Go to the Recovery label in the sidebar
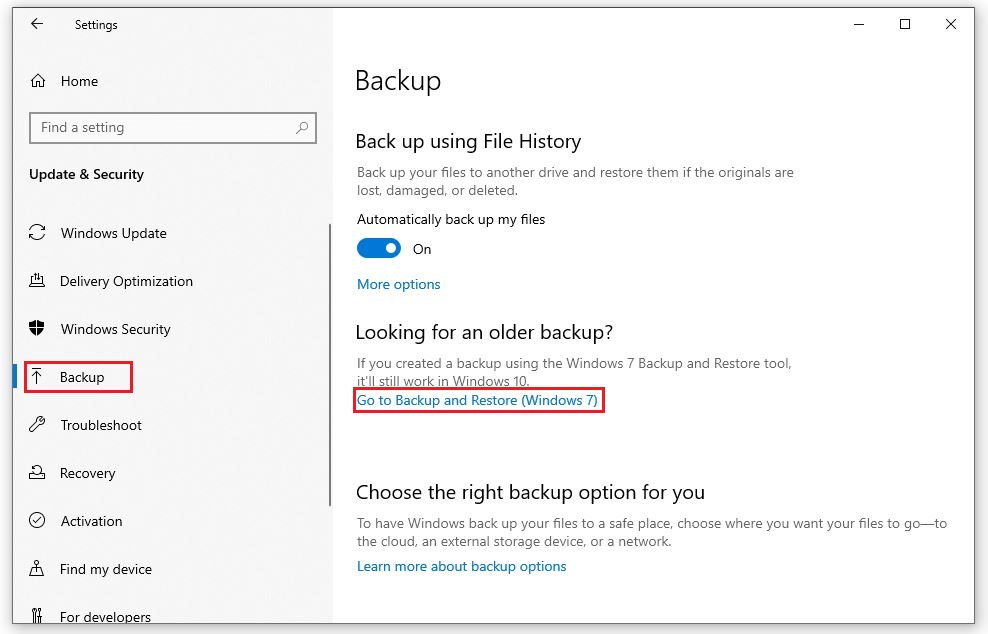988x634 pixels. point(88,473)
